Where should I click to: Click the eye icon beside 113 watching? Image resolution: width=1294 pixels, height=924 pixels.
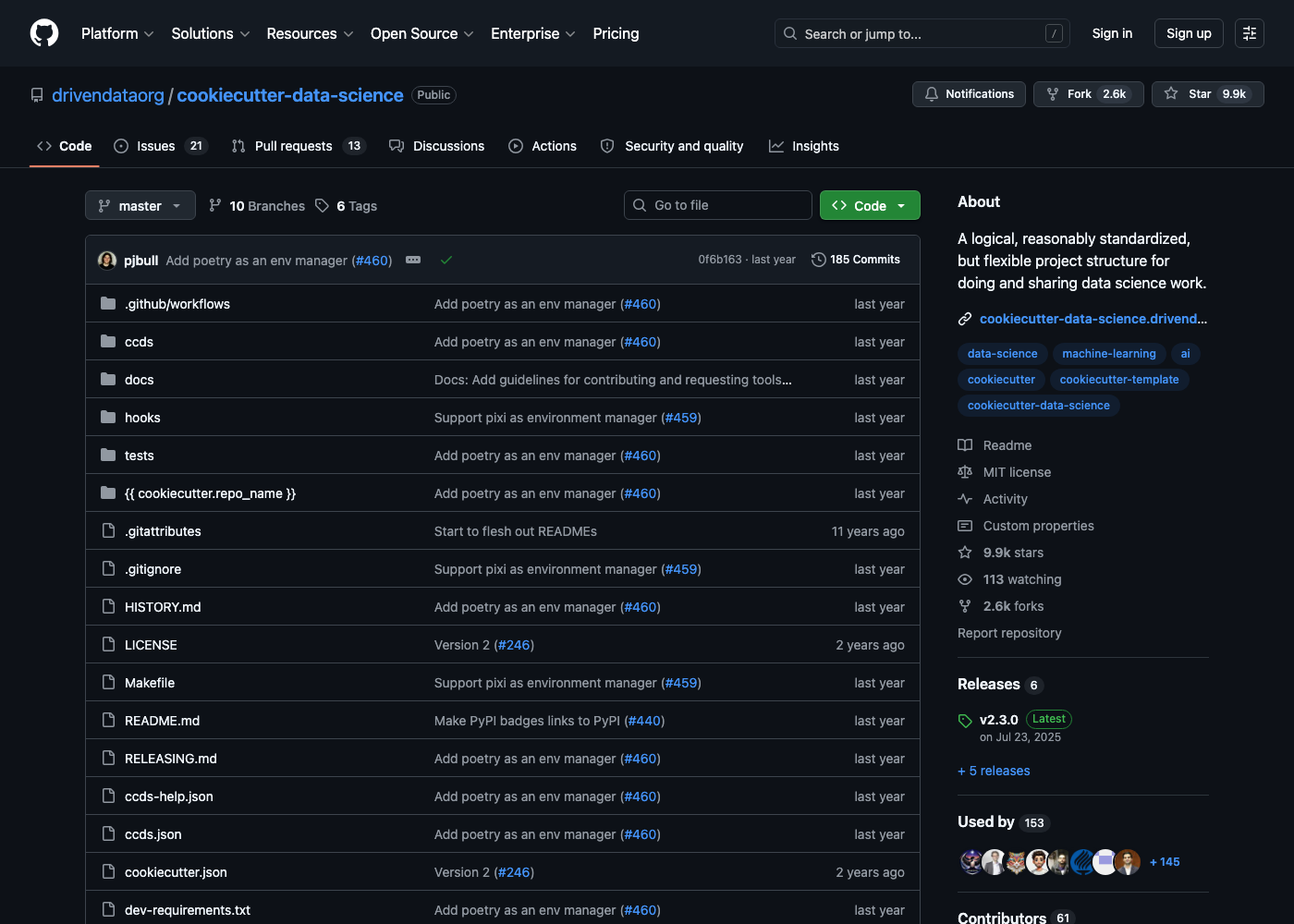click(965, 579)
